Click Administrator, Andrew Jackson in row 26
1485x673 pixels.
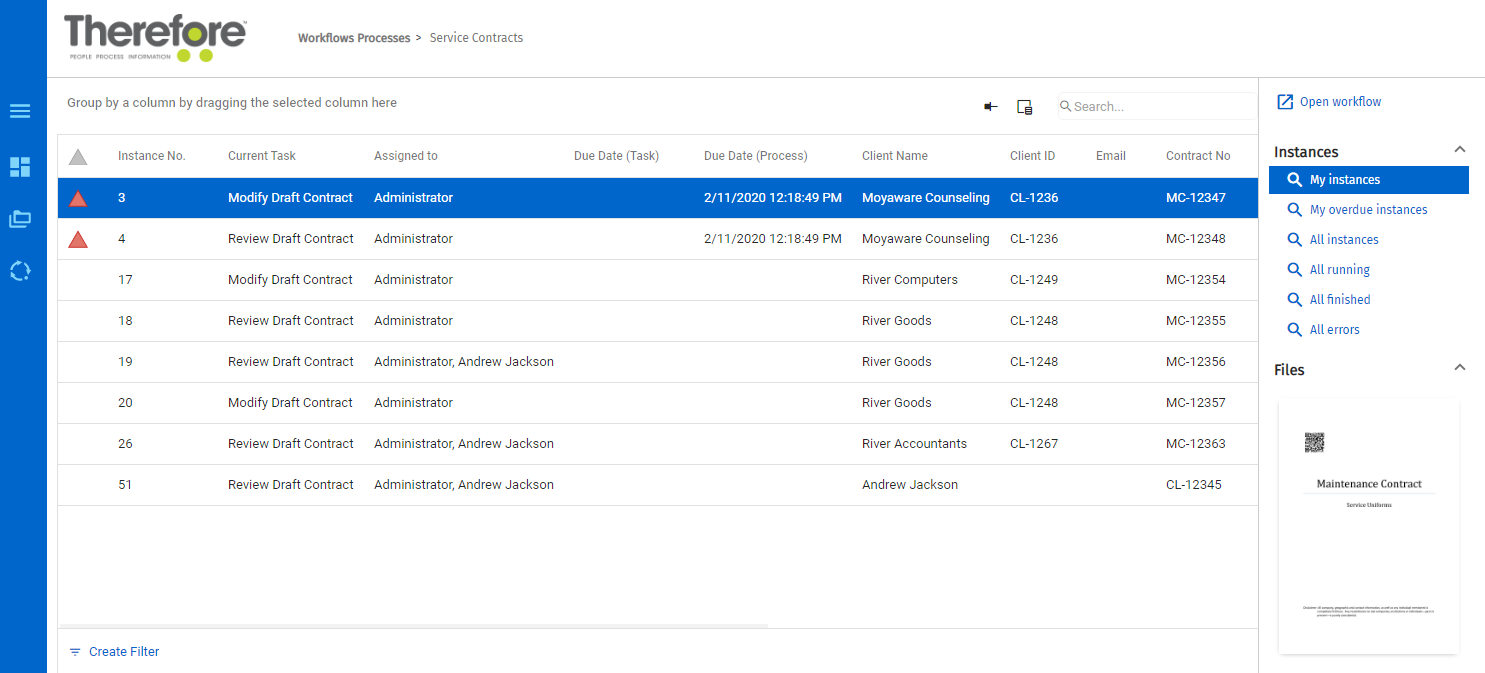pos(464,444)
